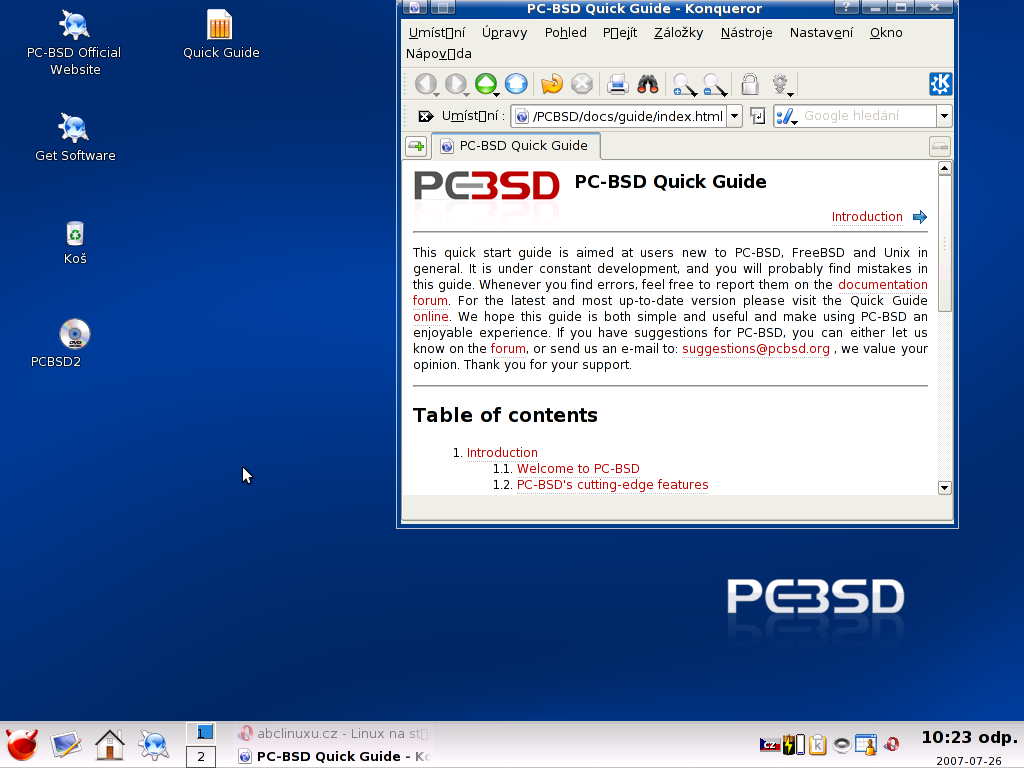Follow the 'online' Quick Guide link
The image size is (1024, 768).
[430, 317]
